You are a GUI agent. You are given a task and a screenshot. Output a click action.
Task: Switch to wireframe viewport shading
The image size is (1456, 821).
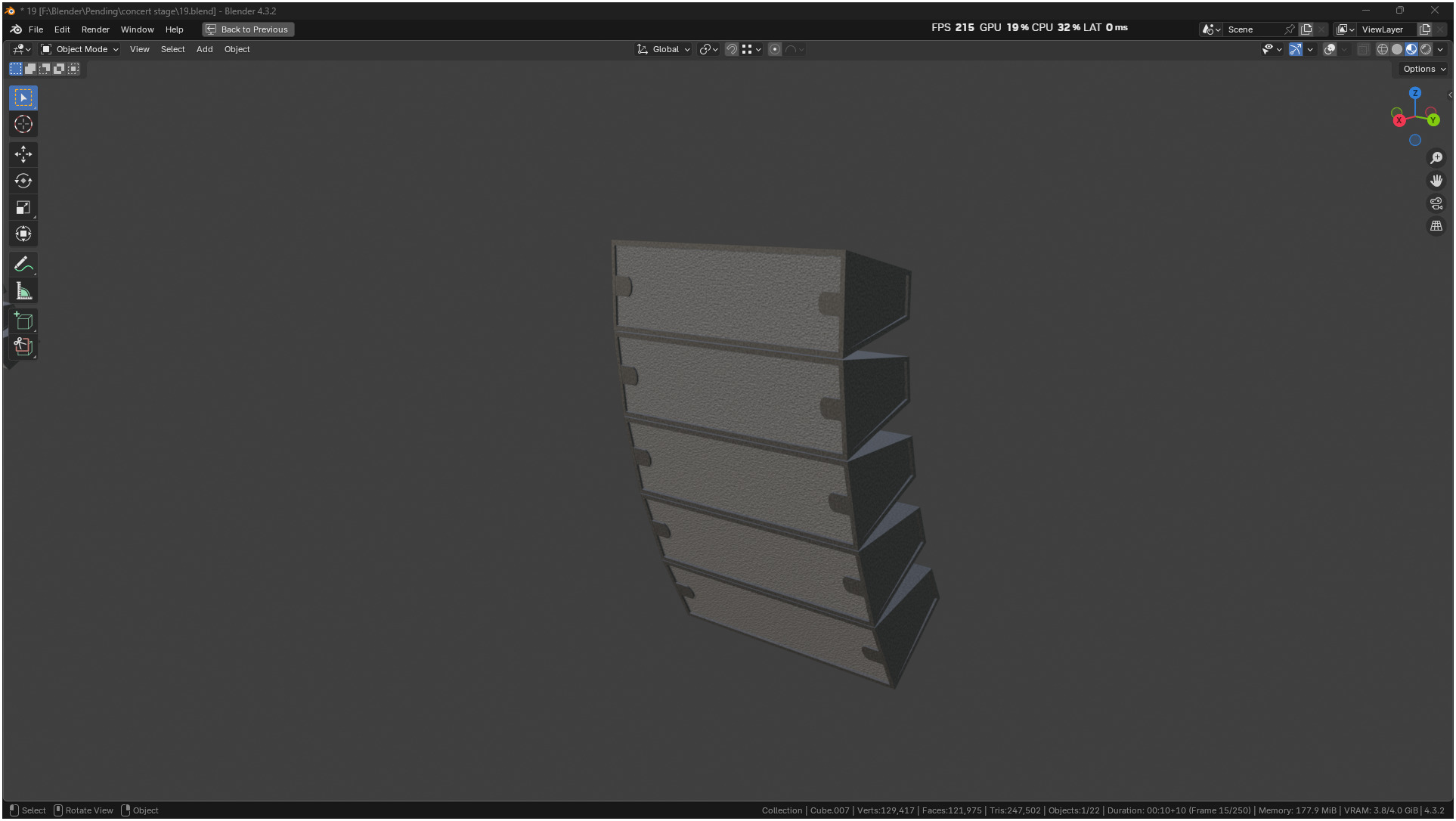[x=1382, y=49]
